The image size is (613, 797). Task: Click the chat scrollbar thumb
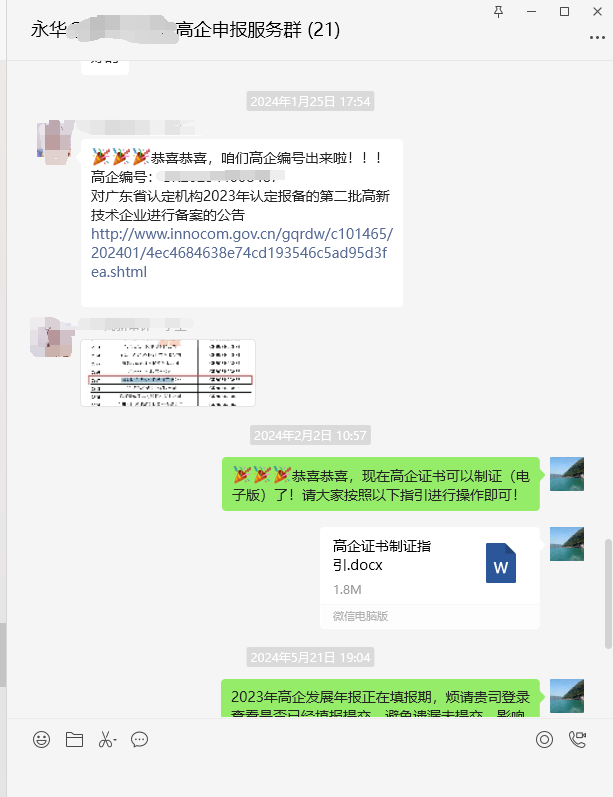point(608,594)
